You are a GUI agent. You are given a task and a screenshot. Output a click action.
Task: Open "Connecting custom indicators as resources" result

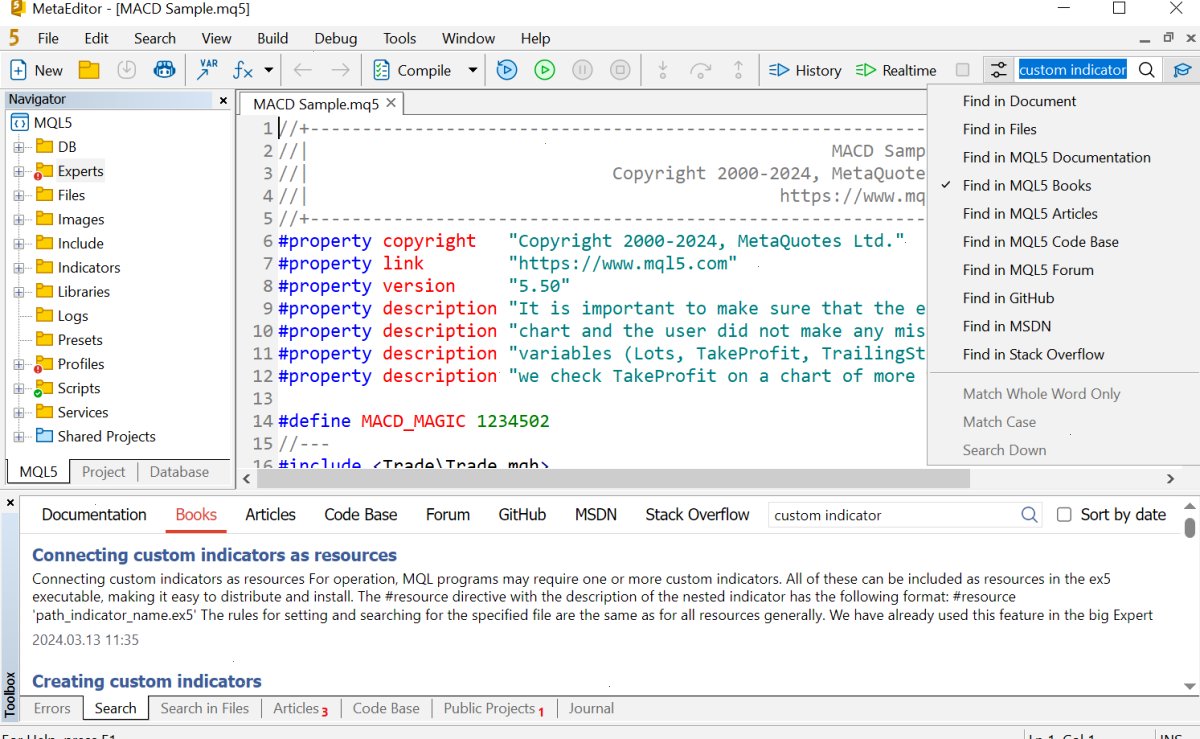(x=214, y=555)
